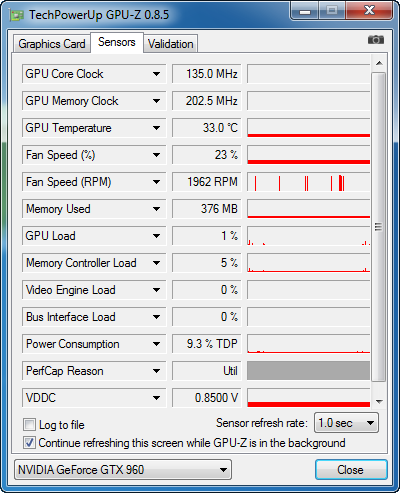Minimize the GPU-Z window
This screenshot has width=400, height=493.
[x=305, y=11]
